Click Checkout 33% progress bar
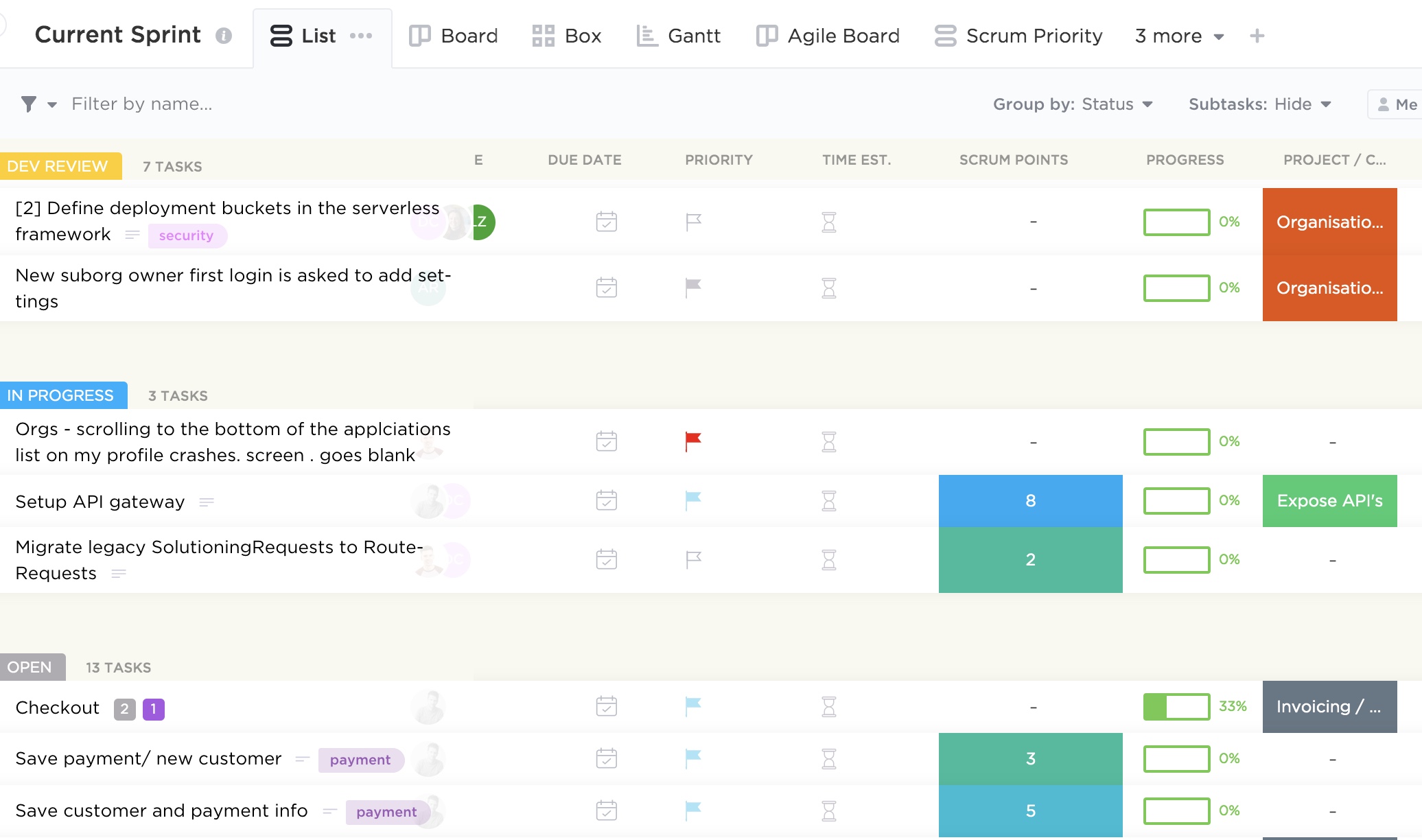 [x=1176, y=706]
